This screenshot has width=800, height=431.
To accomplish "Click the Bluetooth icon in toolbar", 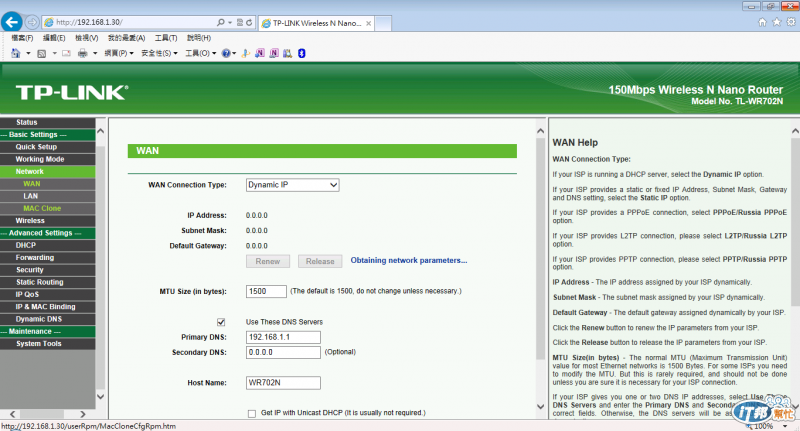I will click(302, 53).
